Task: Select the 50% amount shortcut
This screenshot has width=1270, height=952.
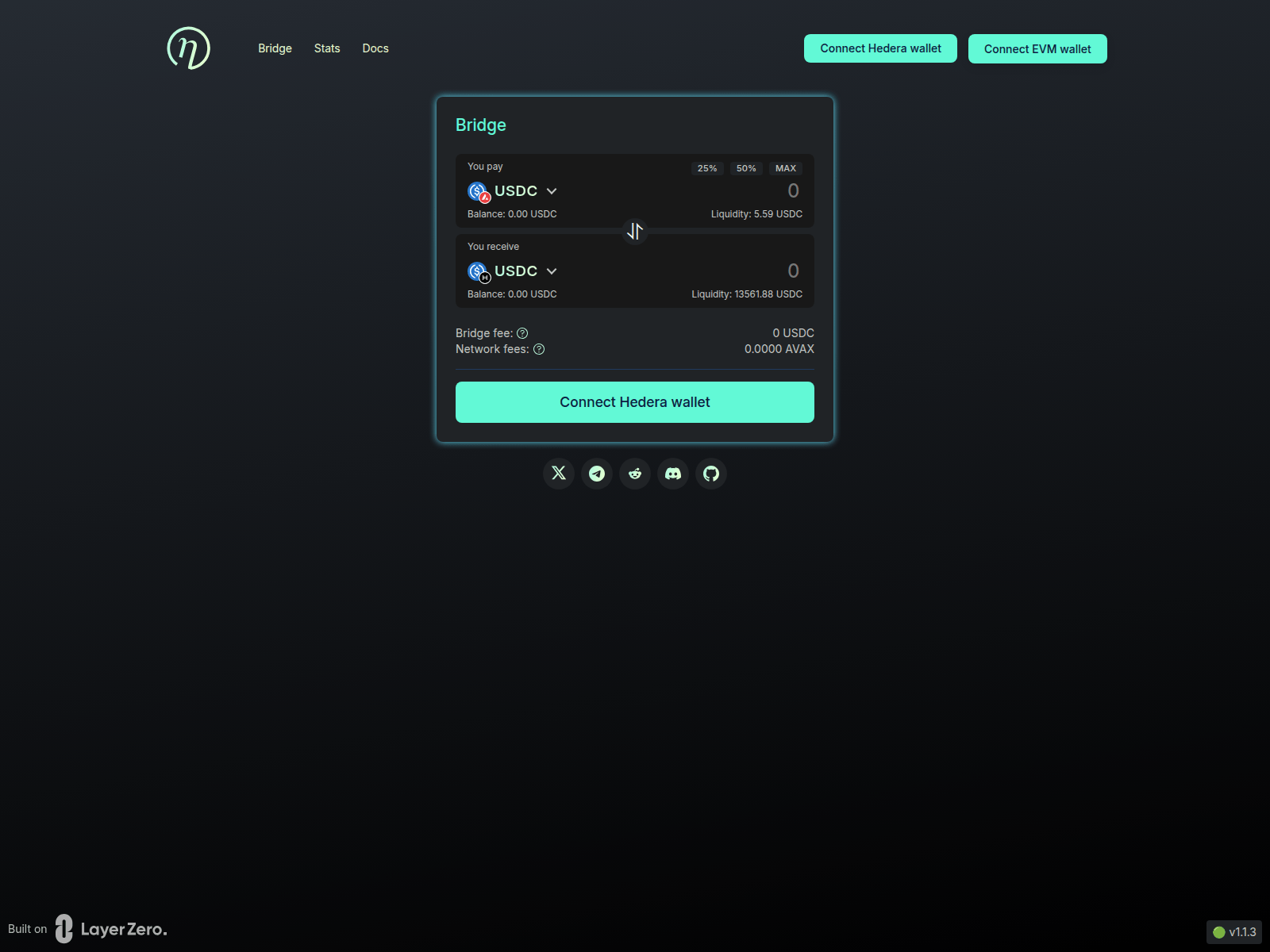Action: pos(746,168)
